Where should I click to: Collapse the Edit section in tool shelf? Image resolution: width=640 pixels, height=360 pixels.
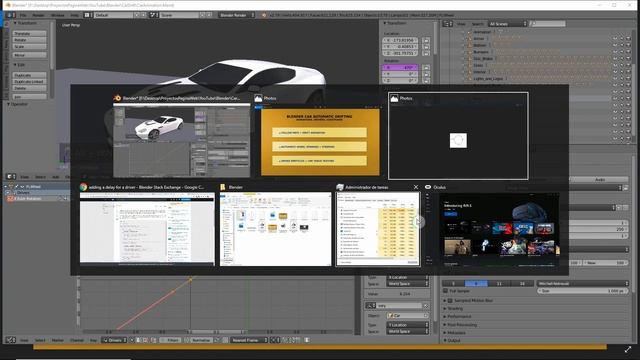pos(19,65)
